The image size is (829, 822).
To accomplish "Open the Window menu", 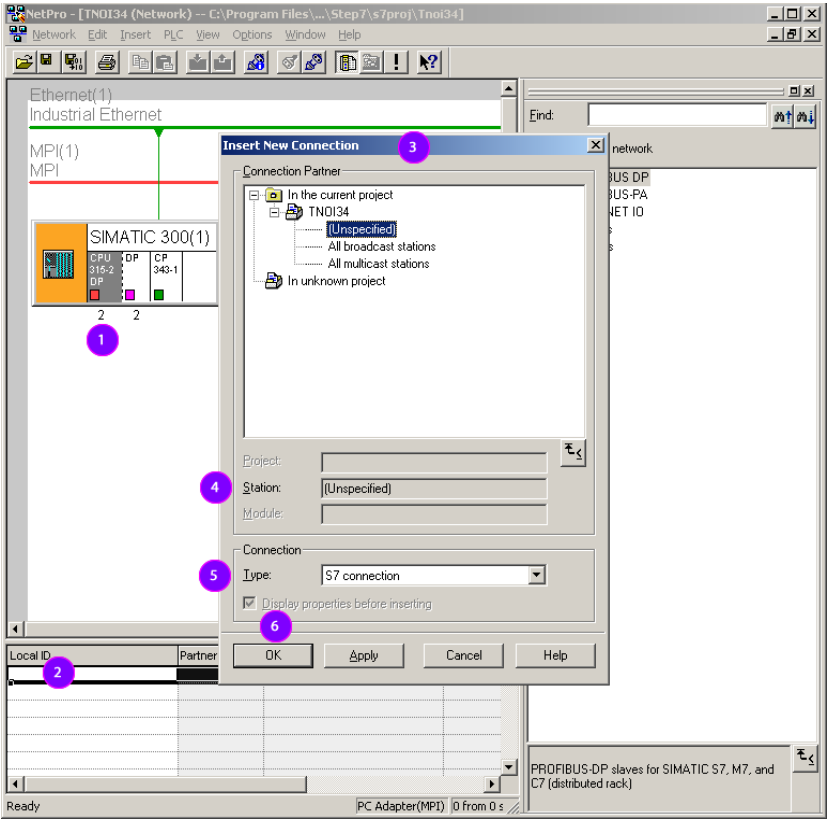I will pos(306,35).
